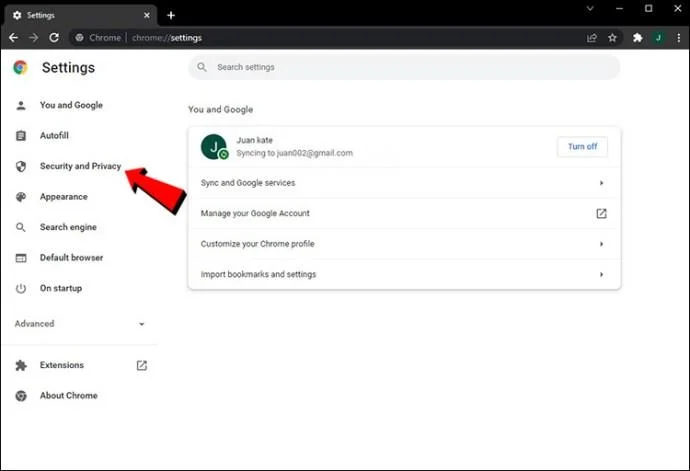
Task: Click the Chrome logo next to Settings
Action: [20, 67]
